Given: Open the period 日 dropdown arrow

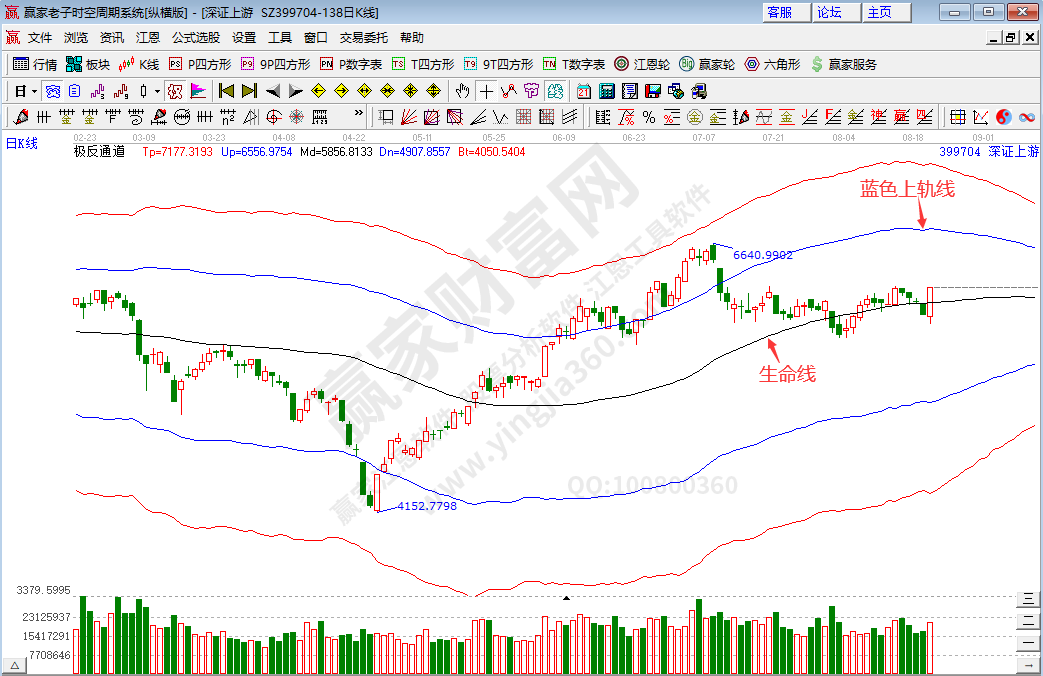Looking at the screenshot, I should 33,91.
